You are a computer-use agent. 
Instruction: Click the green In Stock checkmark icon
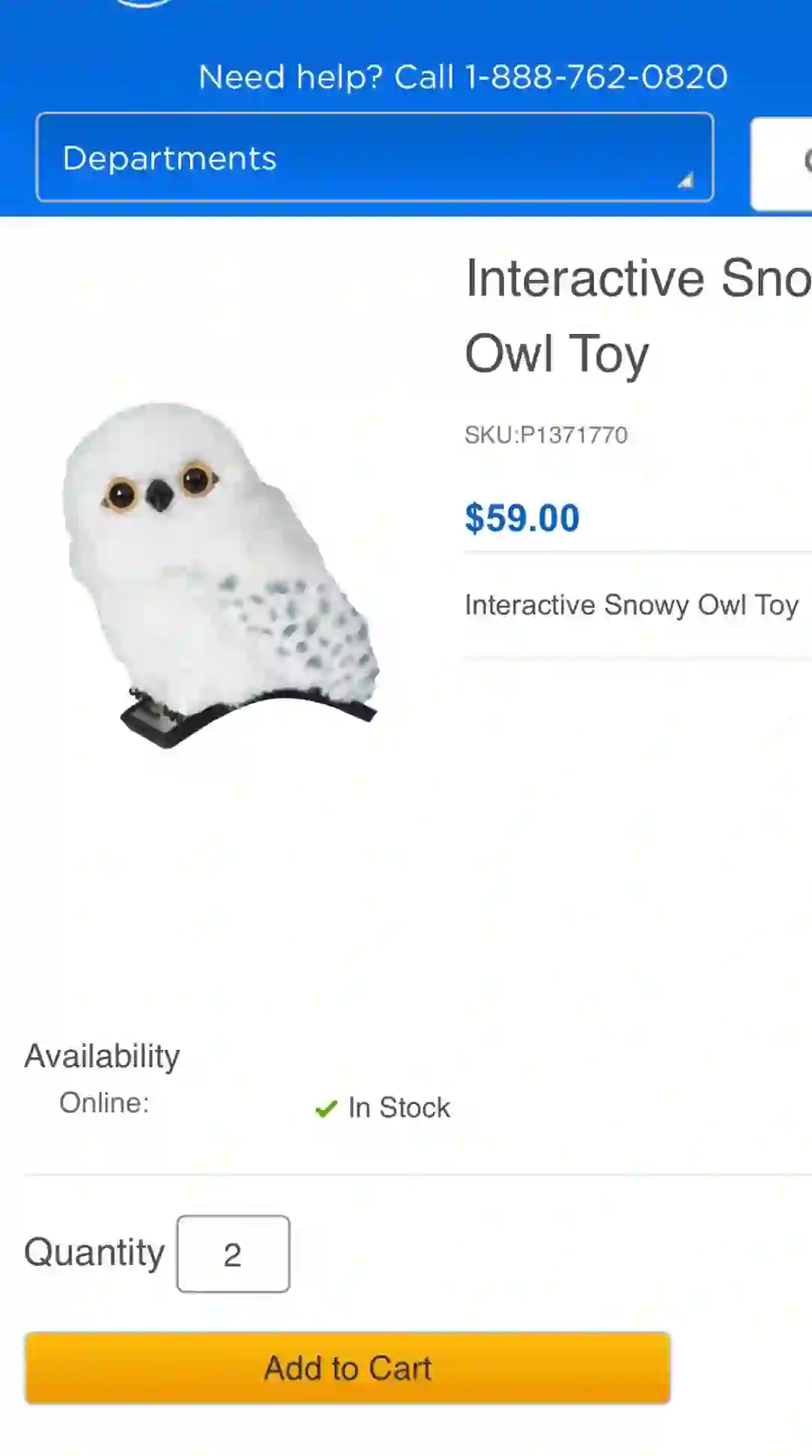(x=326, y=1109)
